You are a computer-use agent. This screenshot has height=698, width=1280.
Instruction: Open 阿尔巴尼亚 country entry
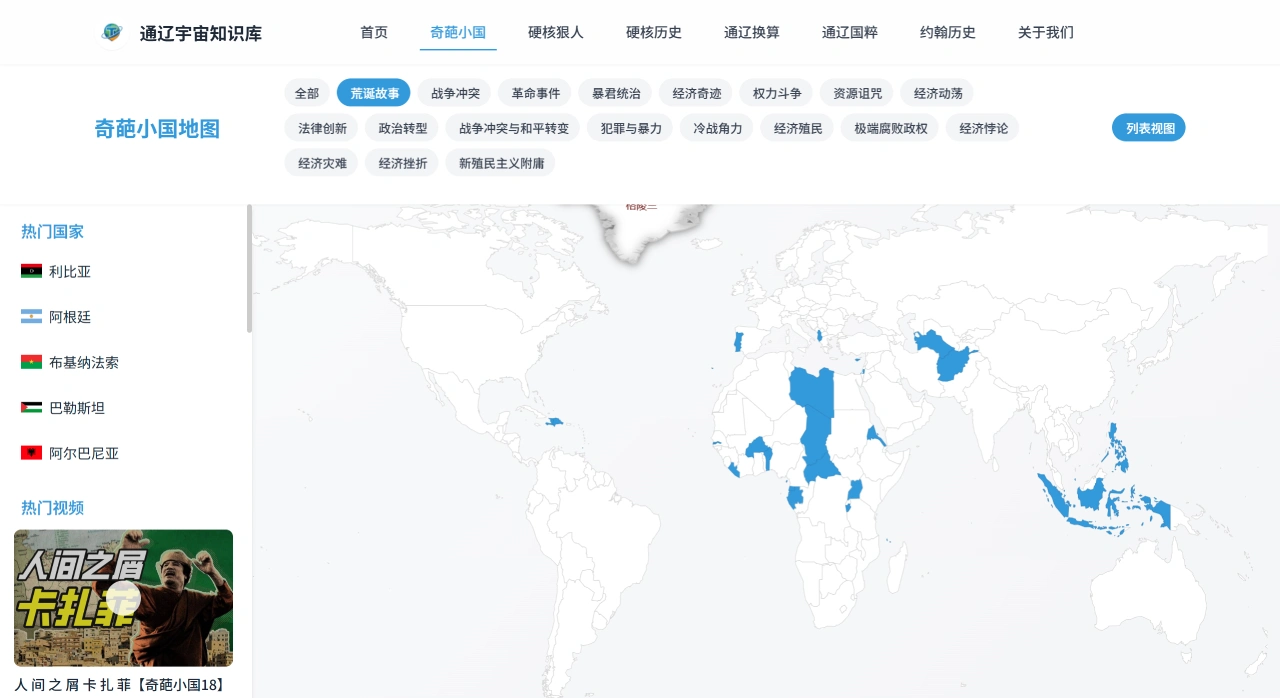click(84, 453)
